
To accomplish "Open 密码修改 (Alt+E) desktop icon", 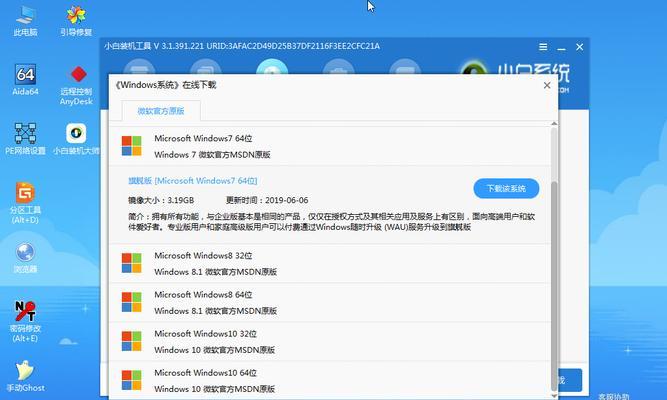I will [25, 321].
